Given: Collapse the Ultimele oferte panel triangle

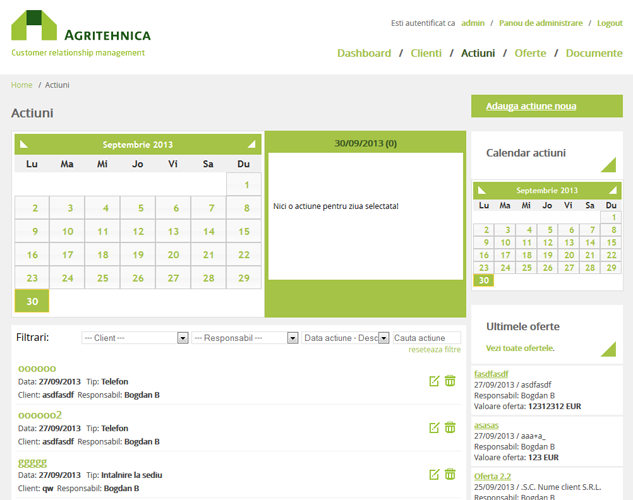Looking at the screenshot, I should point(608,349).
